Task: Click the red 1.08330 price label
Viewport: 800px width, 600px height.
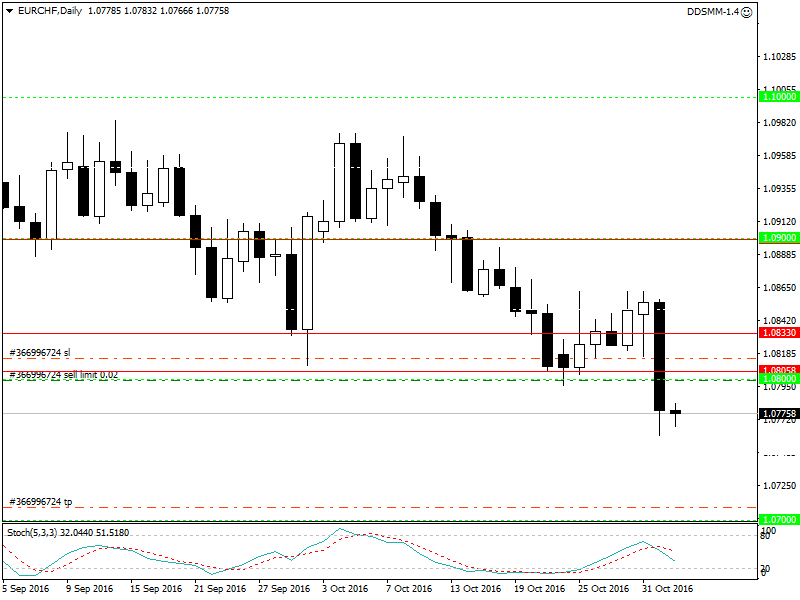Action: click(x=779, y=333)
